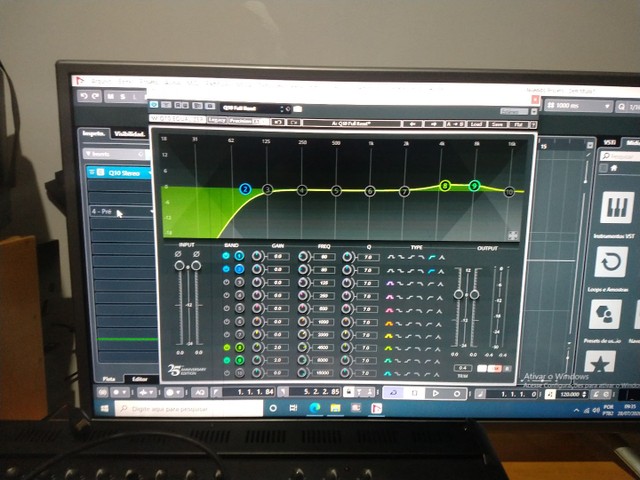
Task: Select Legacy mode button
Action: coord(217,120)
